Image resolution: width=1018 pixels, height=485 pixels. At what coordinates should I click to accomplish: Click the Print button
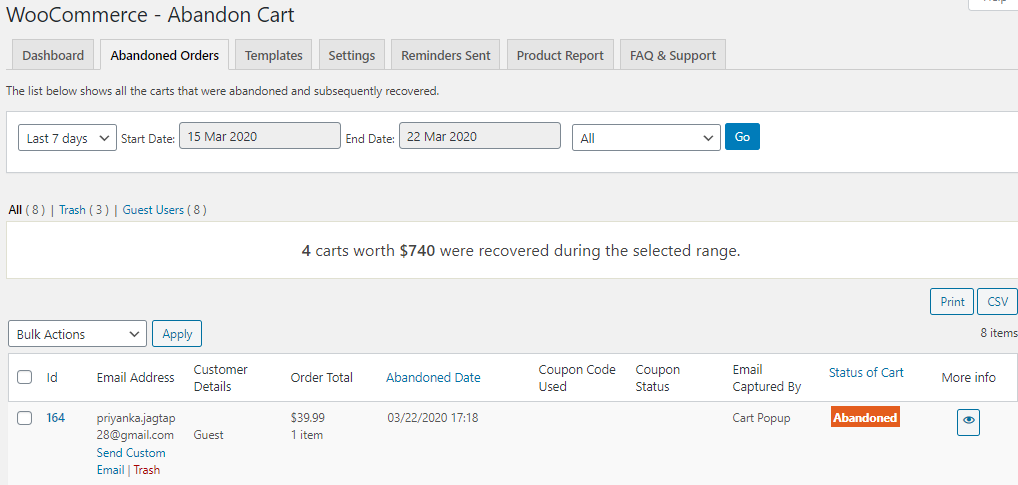(x=952, y=301)
